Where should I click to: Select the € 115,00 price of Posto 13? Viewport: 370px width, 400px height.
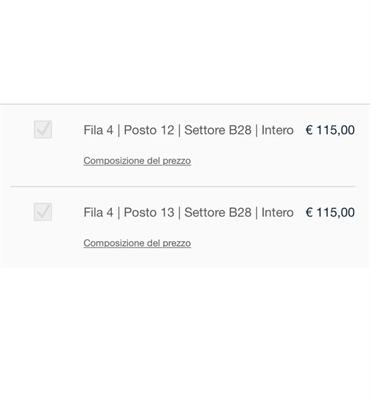(x=330, y=212)
